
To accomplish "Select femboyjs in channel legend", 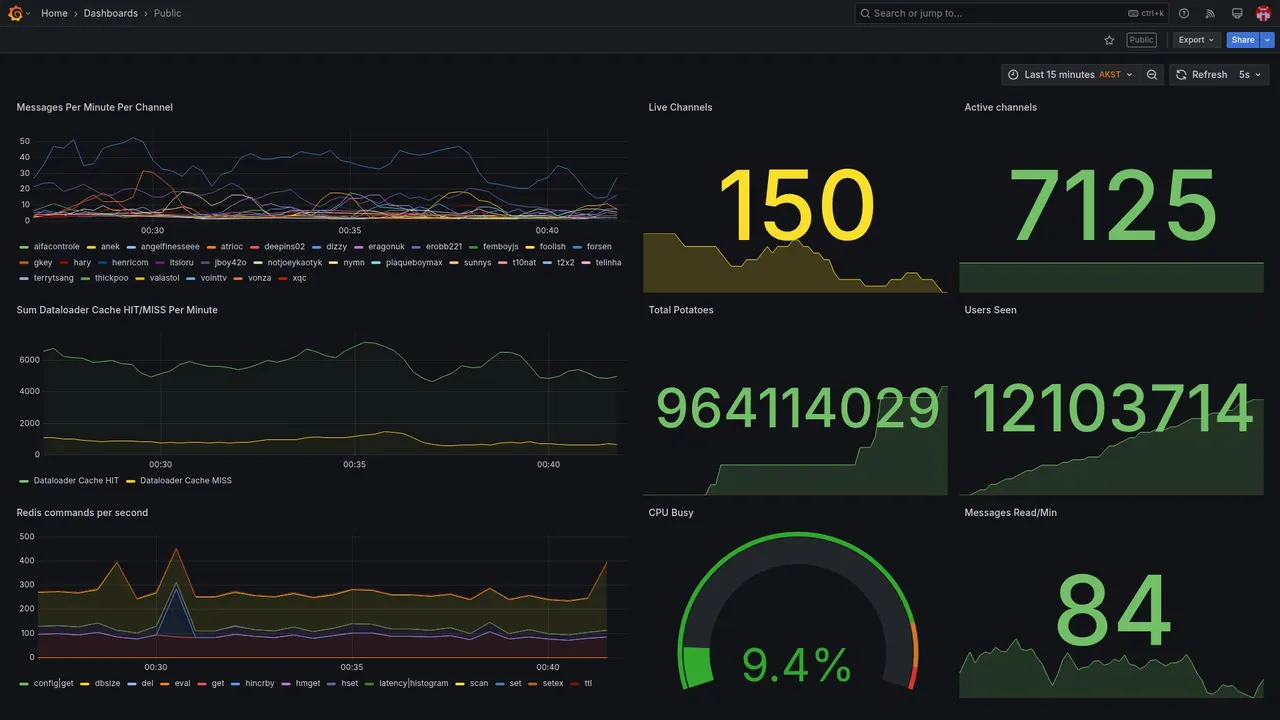I will (501, 247).
